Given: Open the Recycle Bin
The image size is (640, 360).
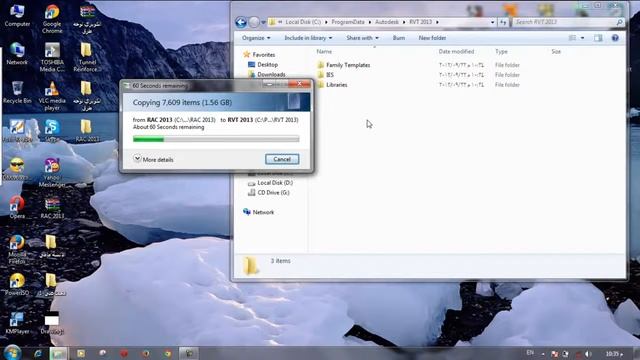Looking at the screenshot, I should [x=17, y=92].
